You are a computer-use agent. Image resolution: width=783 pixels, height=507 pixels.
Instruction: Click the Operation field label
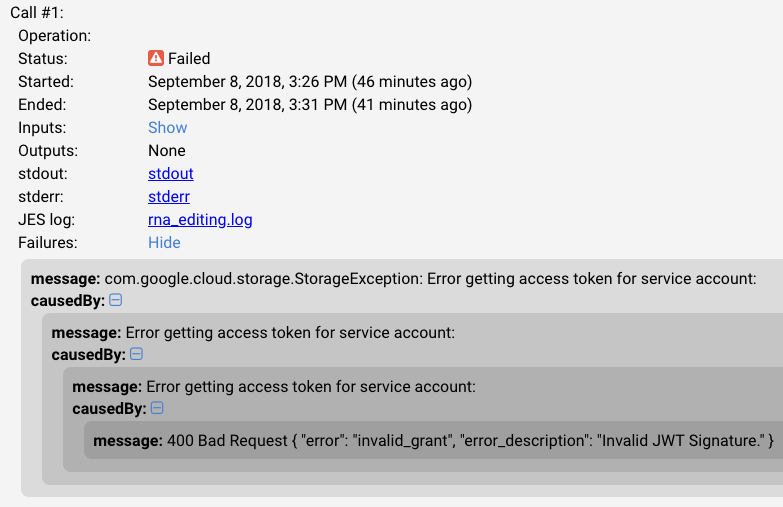click(x=54, y=35)
